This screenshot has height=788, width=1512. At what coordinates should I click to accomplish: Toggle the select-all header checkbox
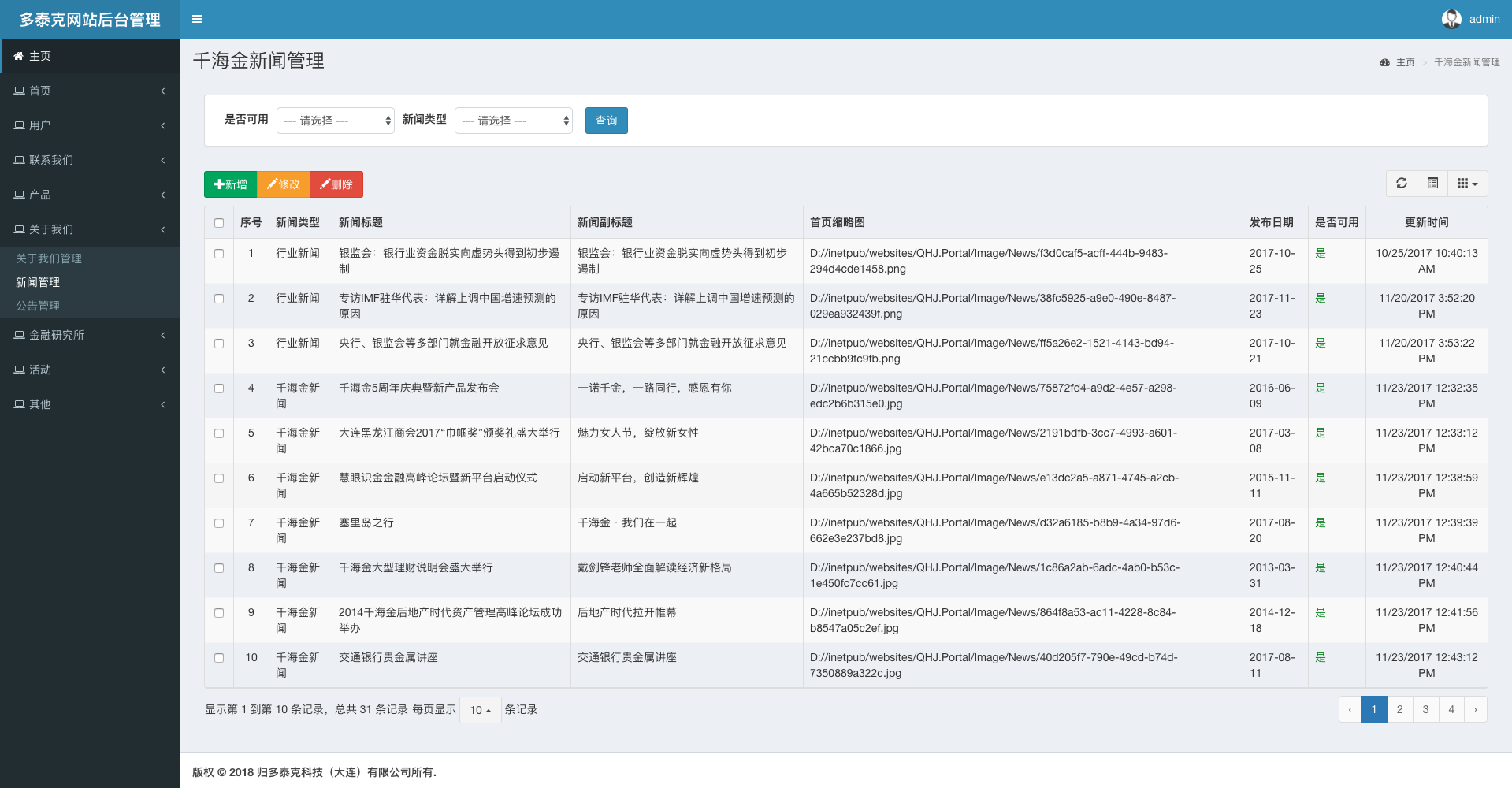click(219, 223)
